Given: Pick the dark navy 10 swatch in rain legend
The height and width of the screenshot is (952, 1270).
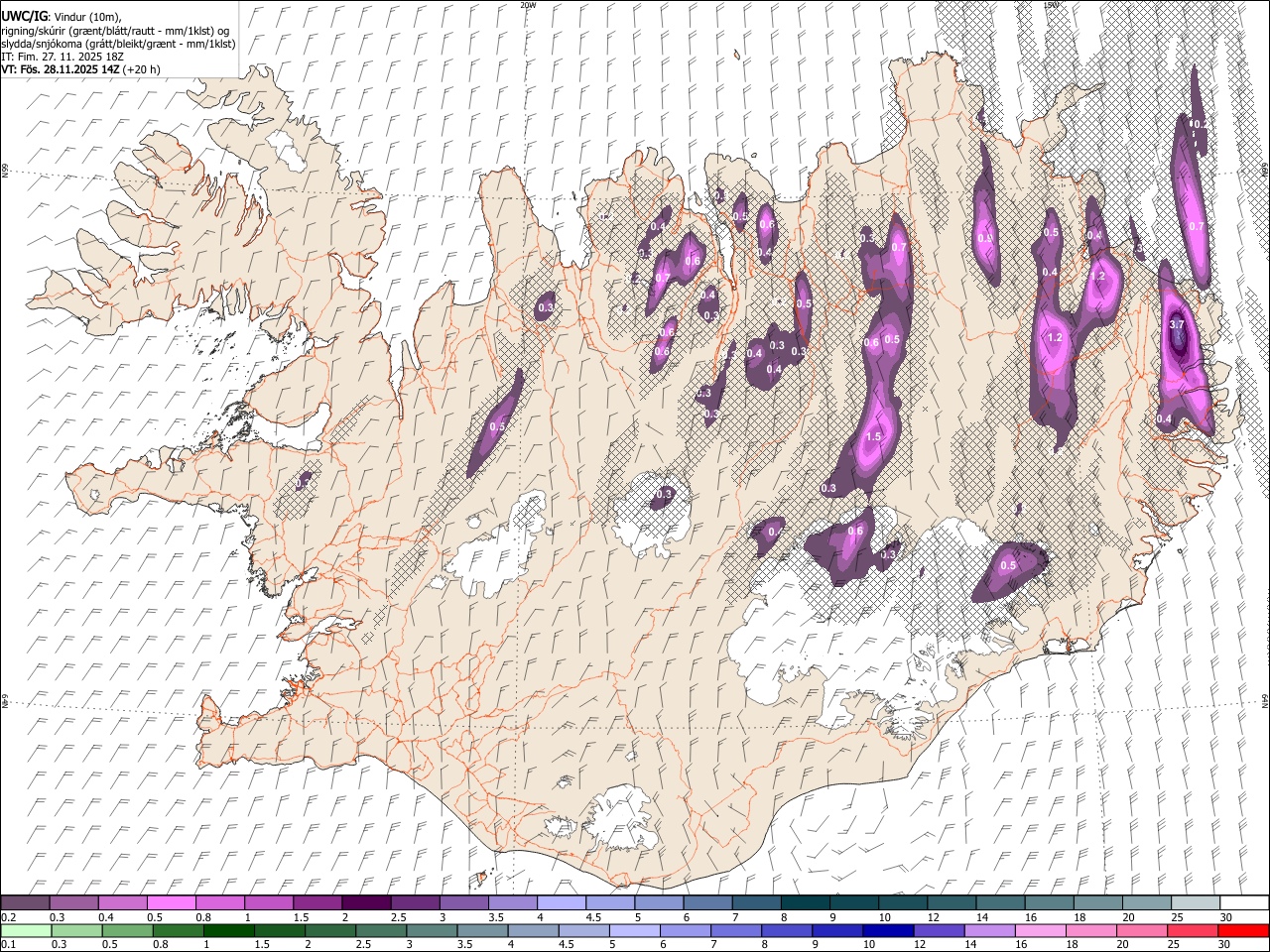Looking at the screenshot, I should (x=887, y=931).
